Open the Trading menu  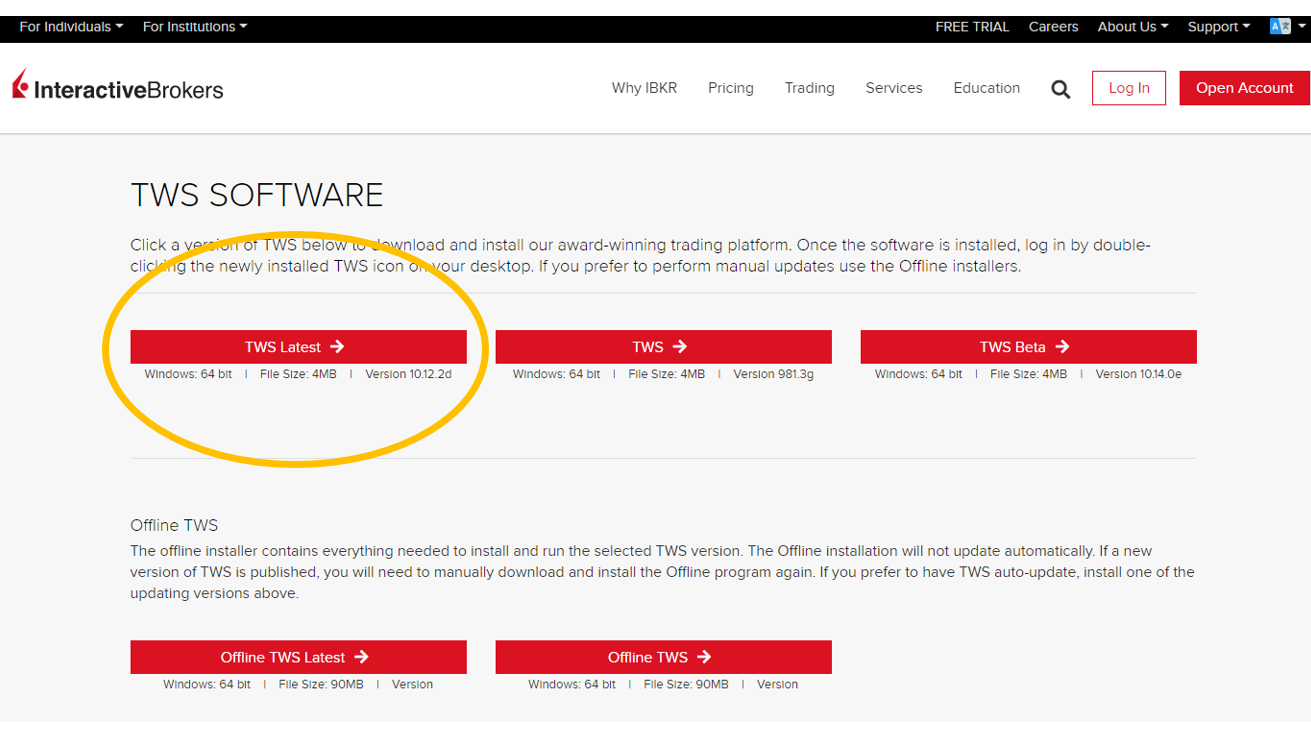point(809,88)
